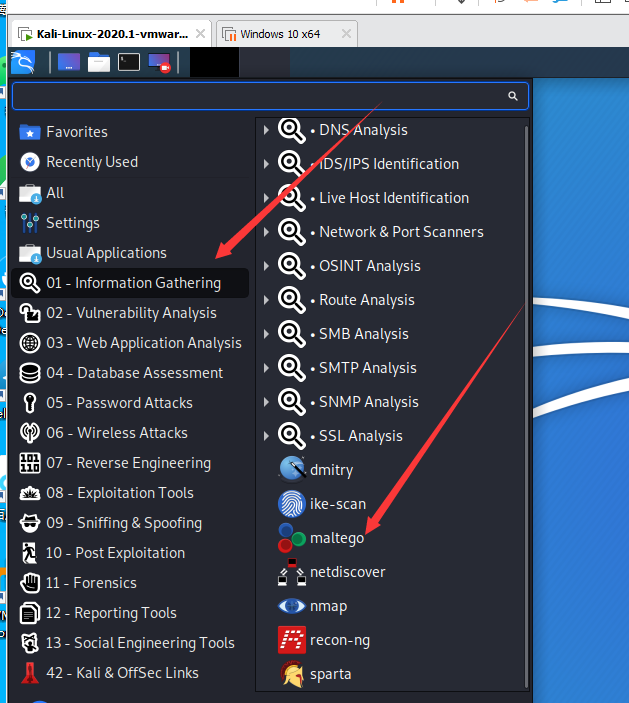Open the SSL Analysis submenu label
This screenshot has width=629, height=703.
(x=360, y=436)
